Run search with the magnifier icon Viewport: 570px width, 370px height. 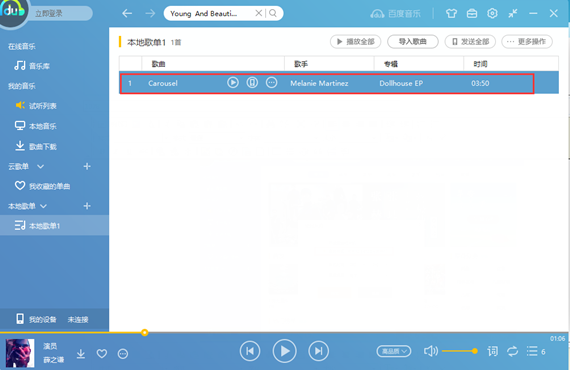(x=273, y=13)
